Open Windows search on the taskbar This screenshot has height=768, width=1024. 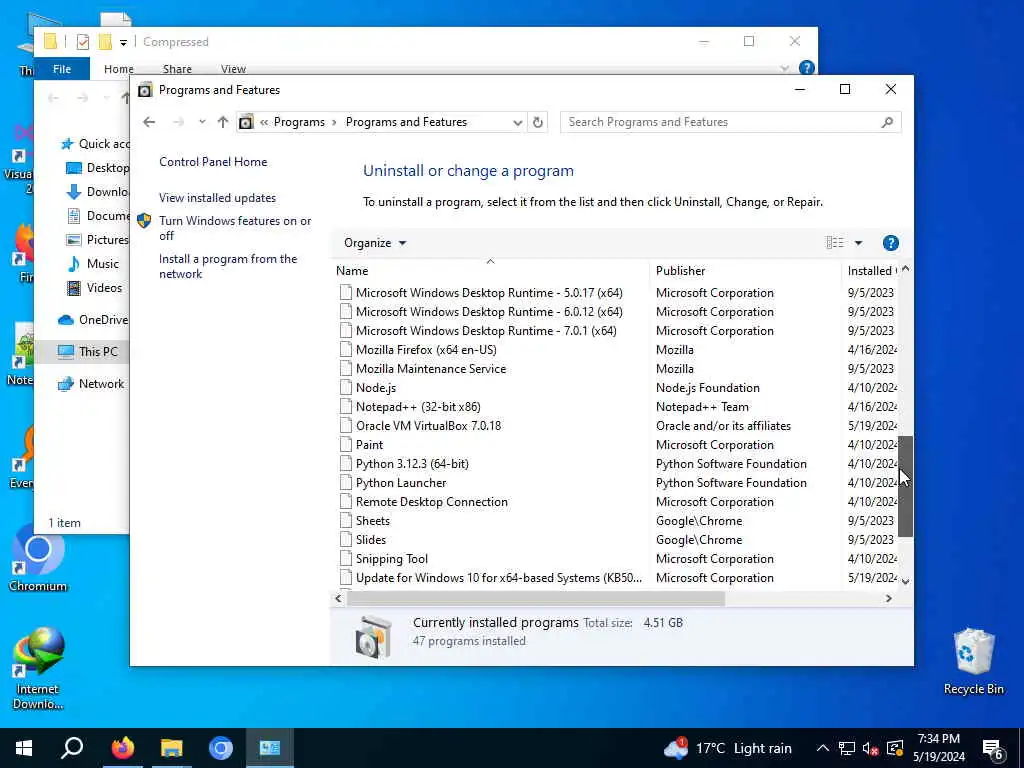72,748
